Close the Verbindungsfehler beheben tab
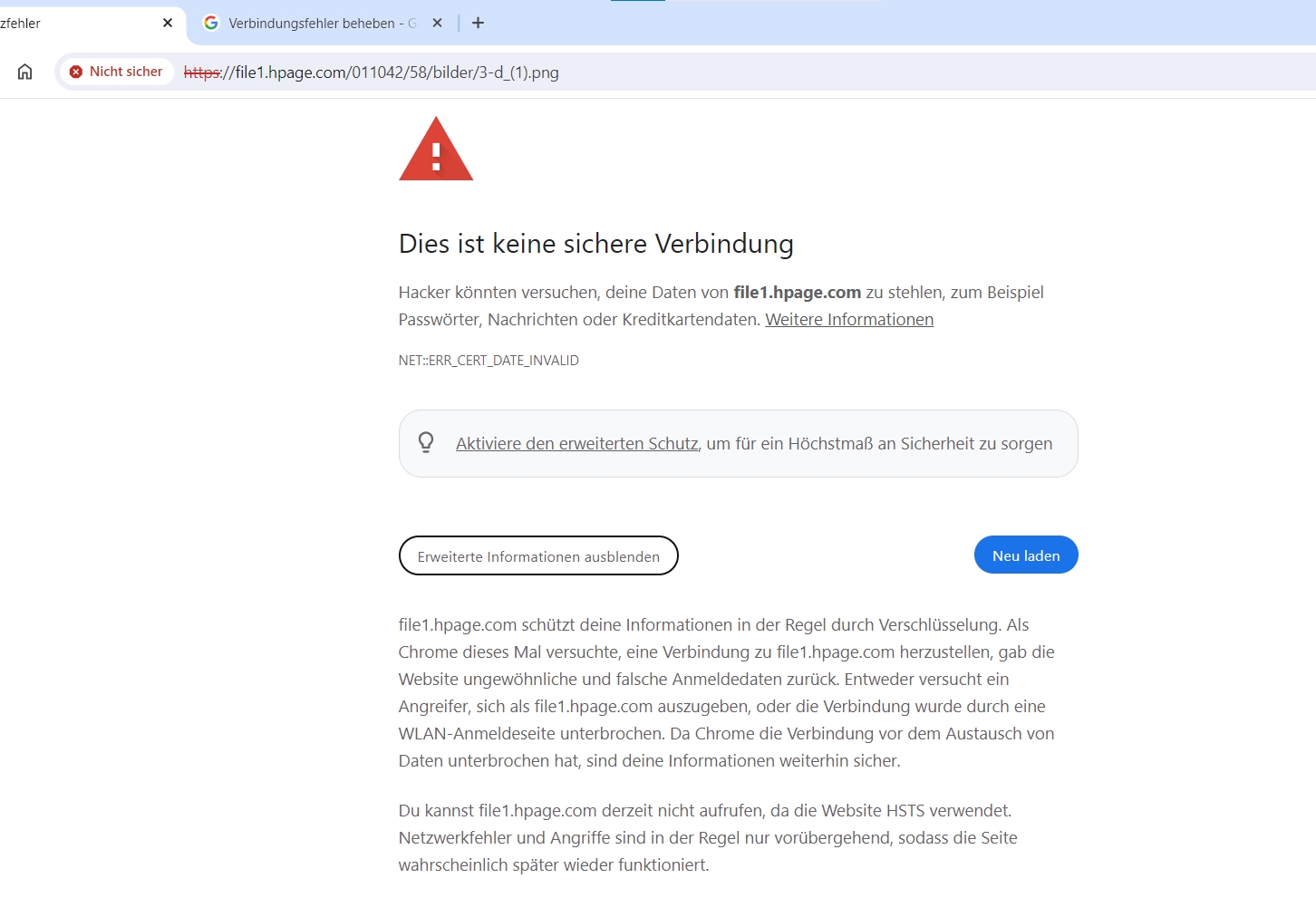 438,23
